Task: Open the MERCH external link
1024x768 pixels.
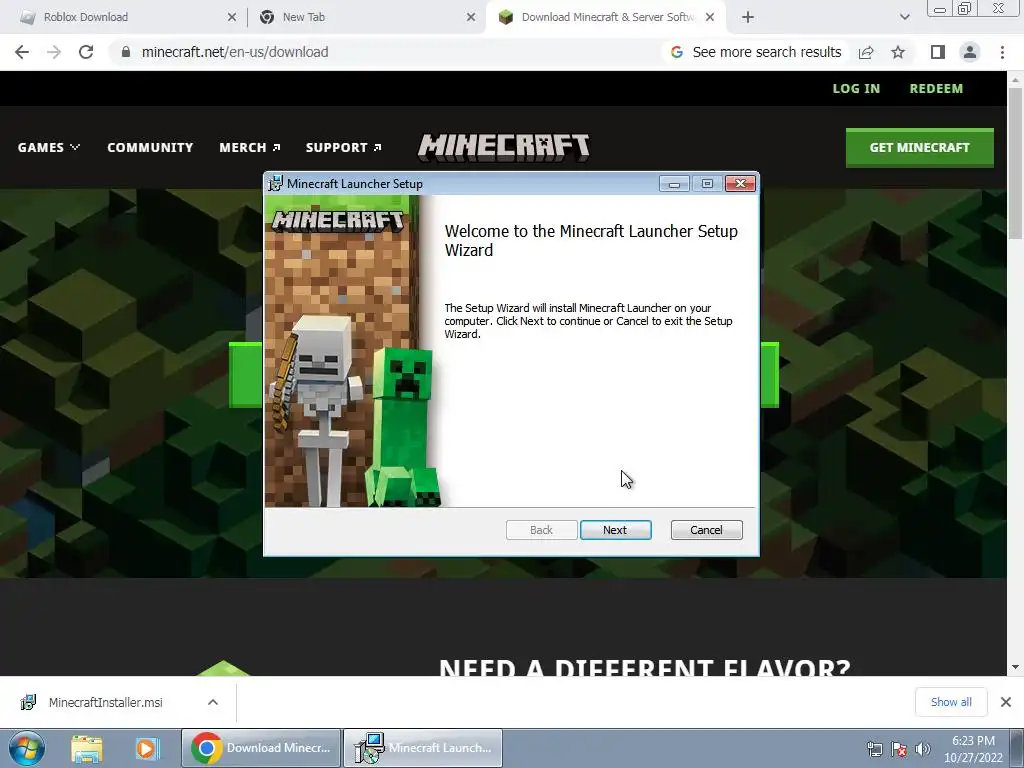Action: point(249,148)
